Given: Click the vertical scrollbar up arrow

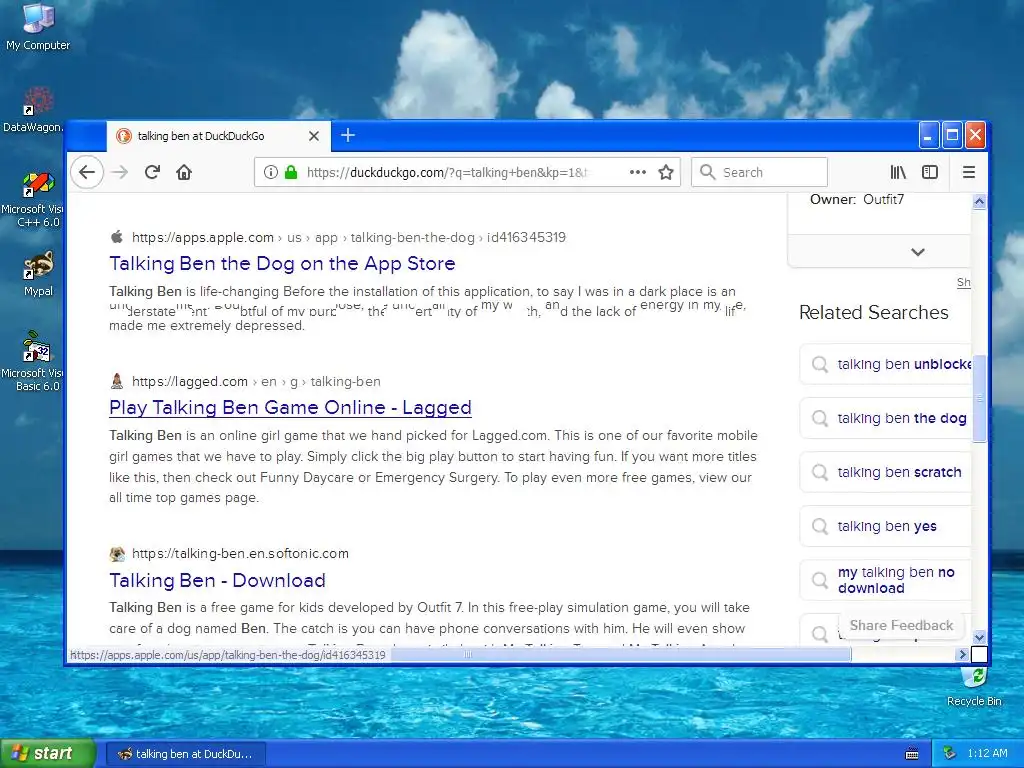Looking at the screenshot, I should [x=979, y=202].
